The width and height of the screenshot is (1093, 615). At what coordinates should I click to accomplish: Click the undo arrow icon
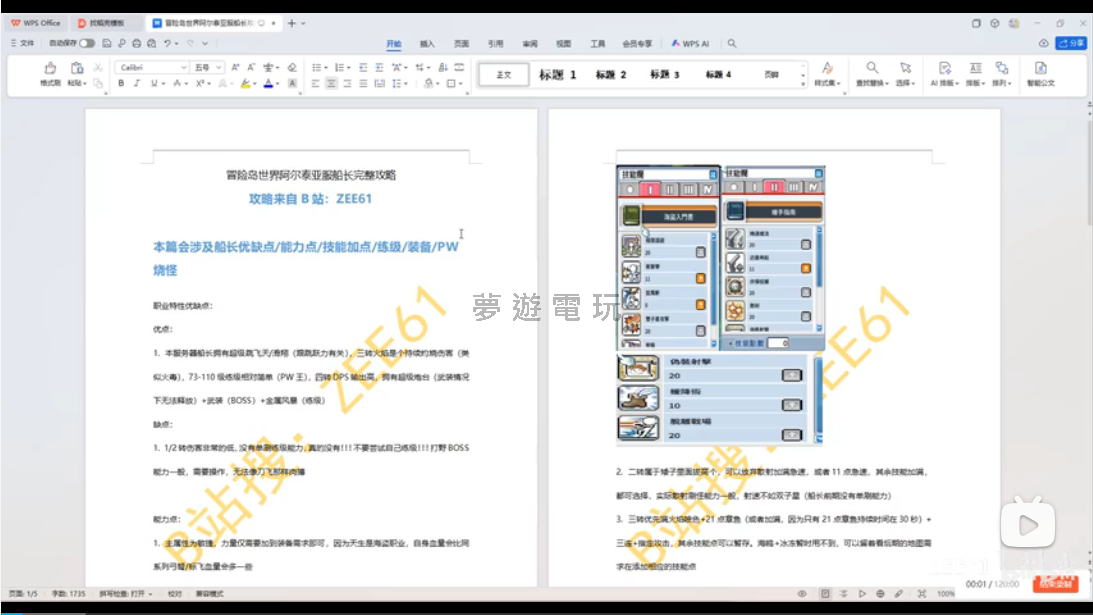[x=168, y=43]
